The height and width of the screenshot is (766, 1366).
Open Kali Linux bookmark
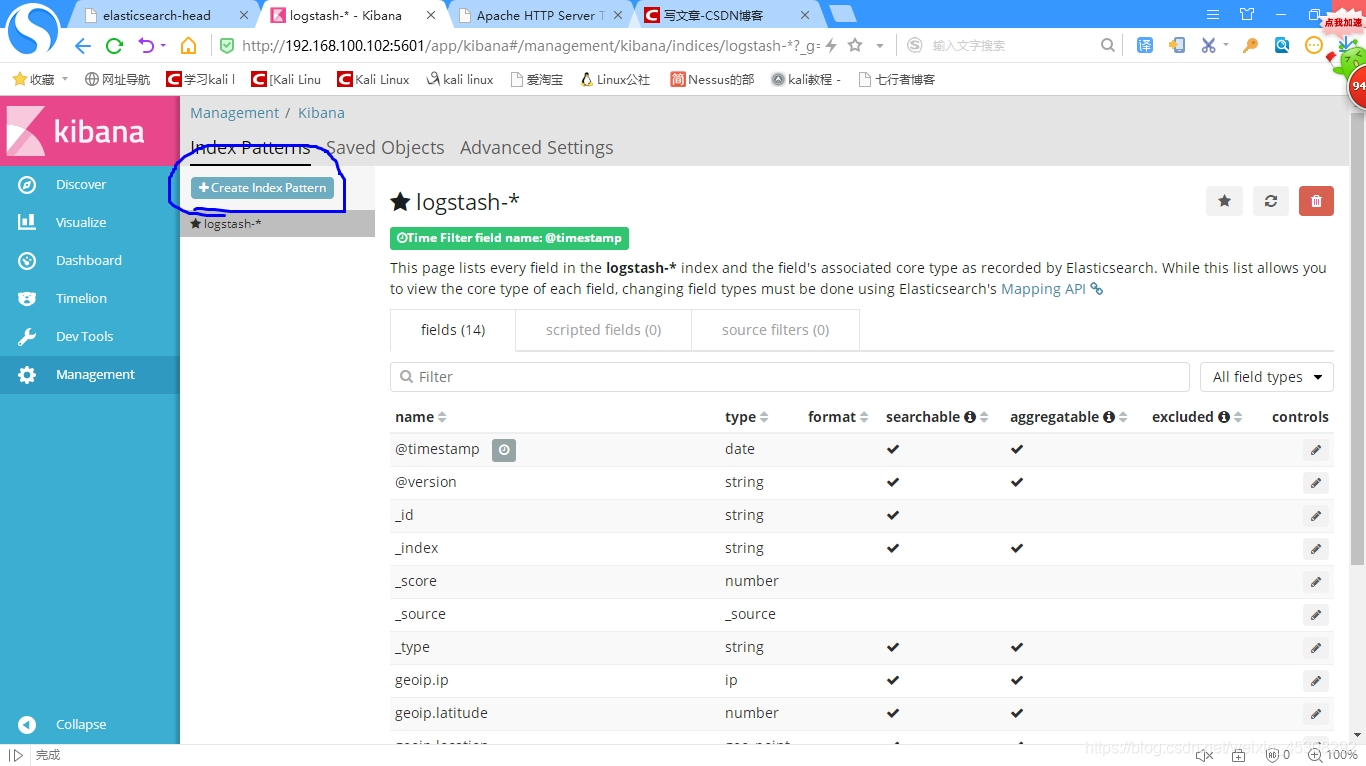373,79
